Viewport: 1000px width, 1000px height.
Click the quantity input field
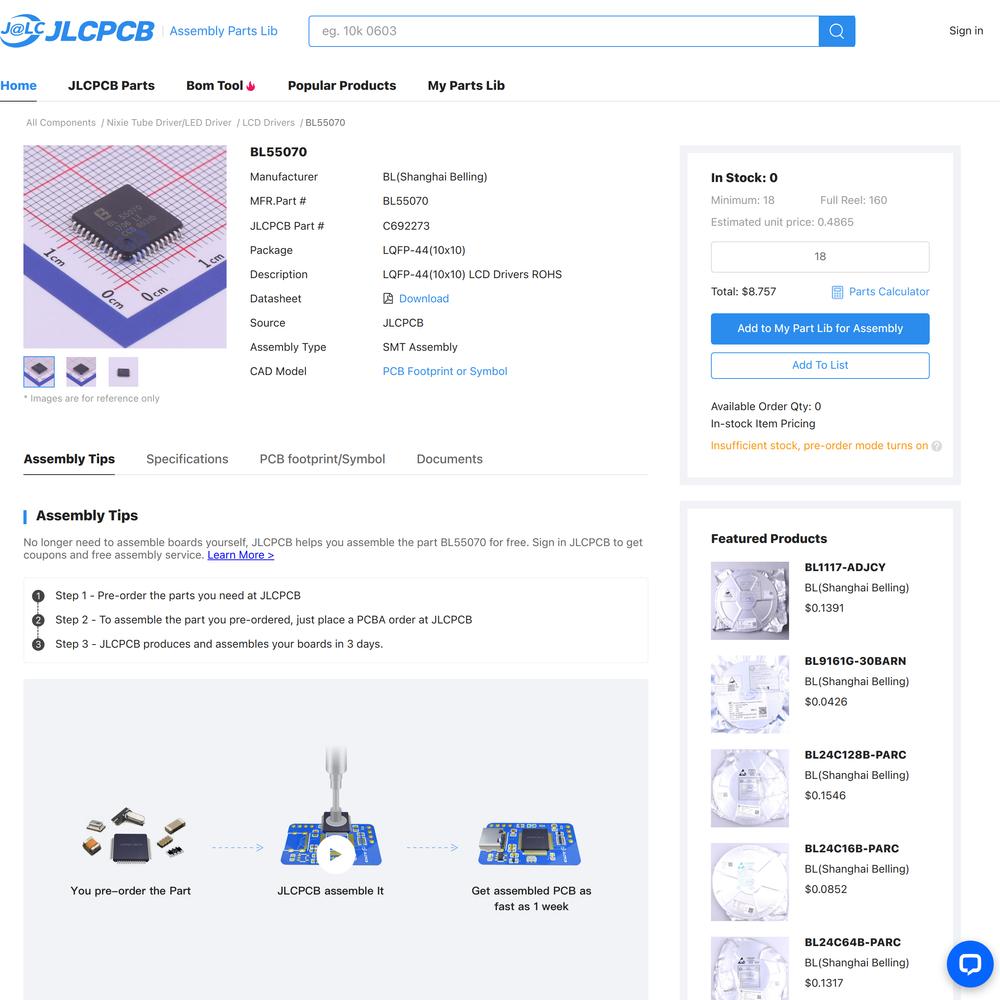820,256
